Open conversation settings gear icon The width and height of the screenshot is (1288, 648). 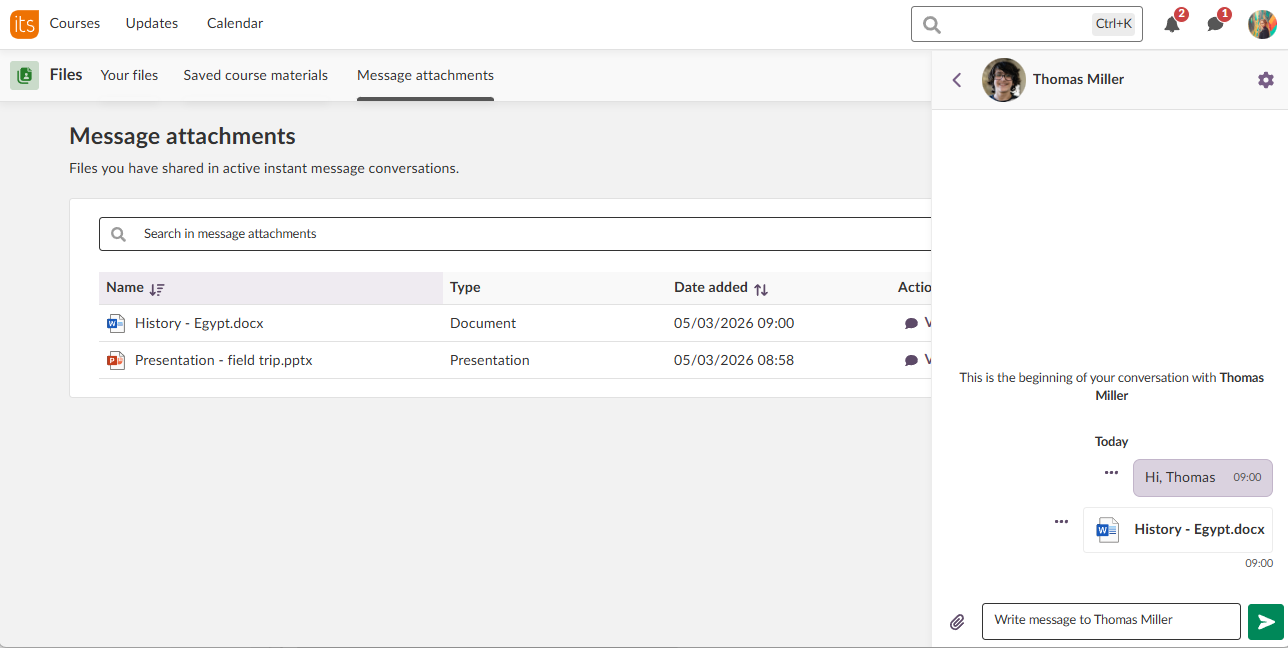[1265, 80]
